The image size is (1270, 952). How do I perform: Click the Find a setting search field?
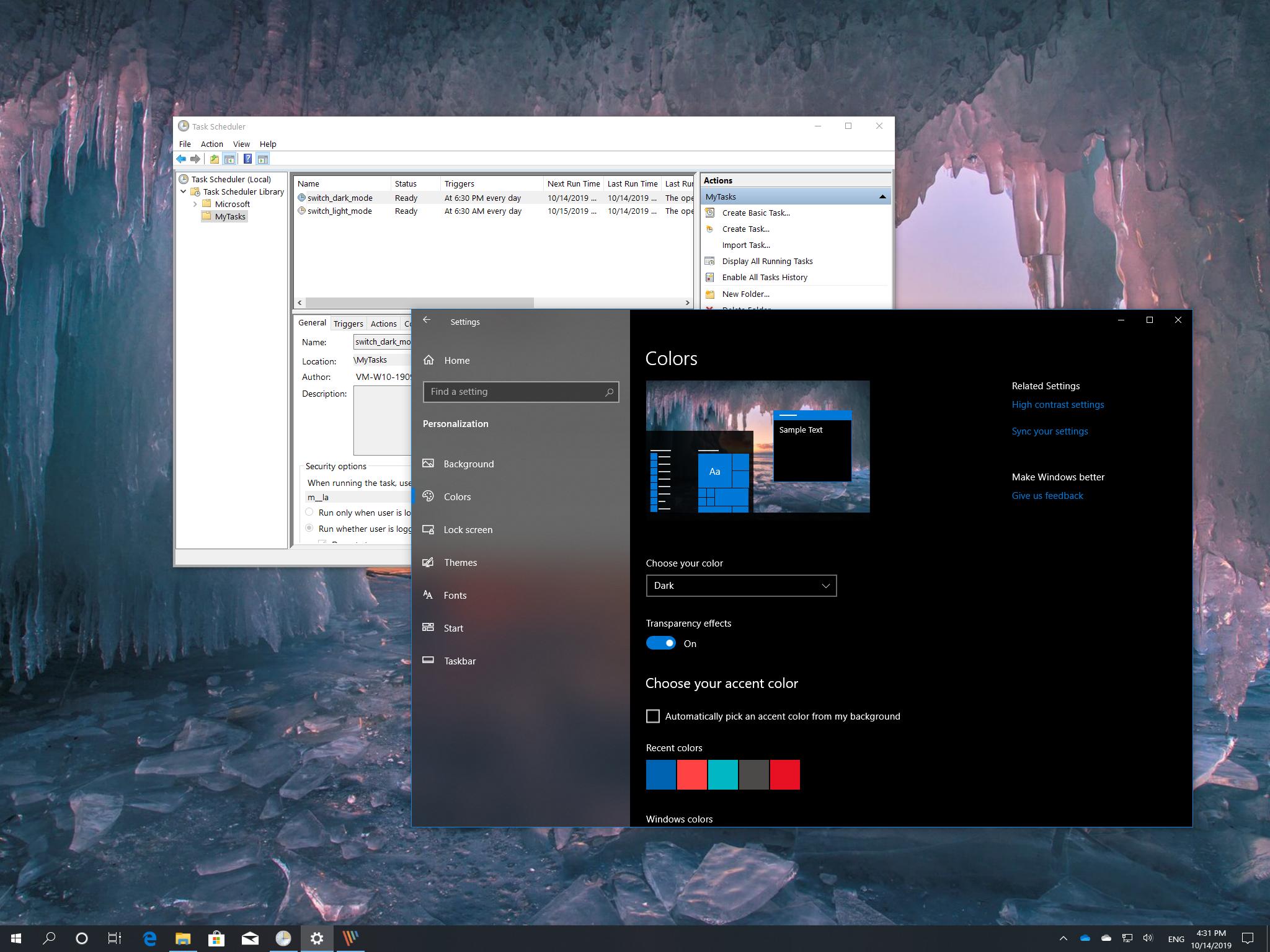coord(521,392)
